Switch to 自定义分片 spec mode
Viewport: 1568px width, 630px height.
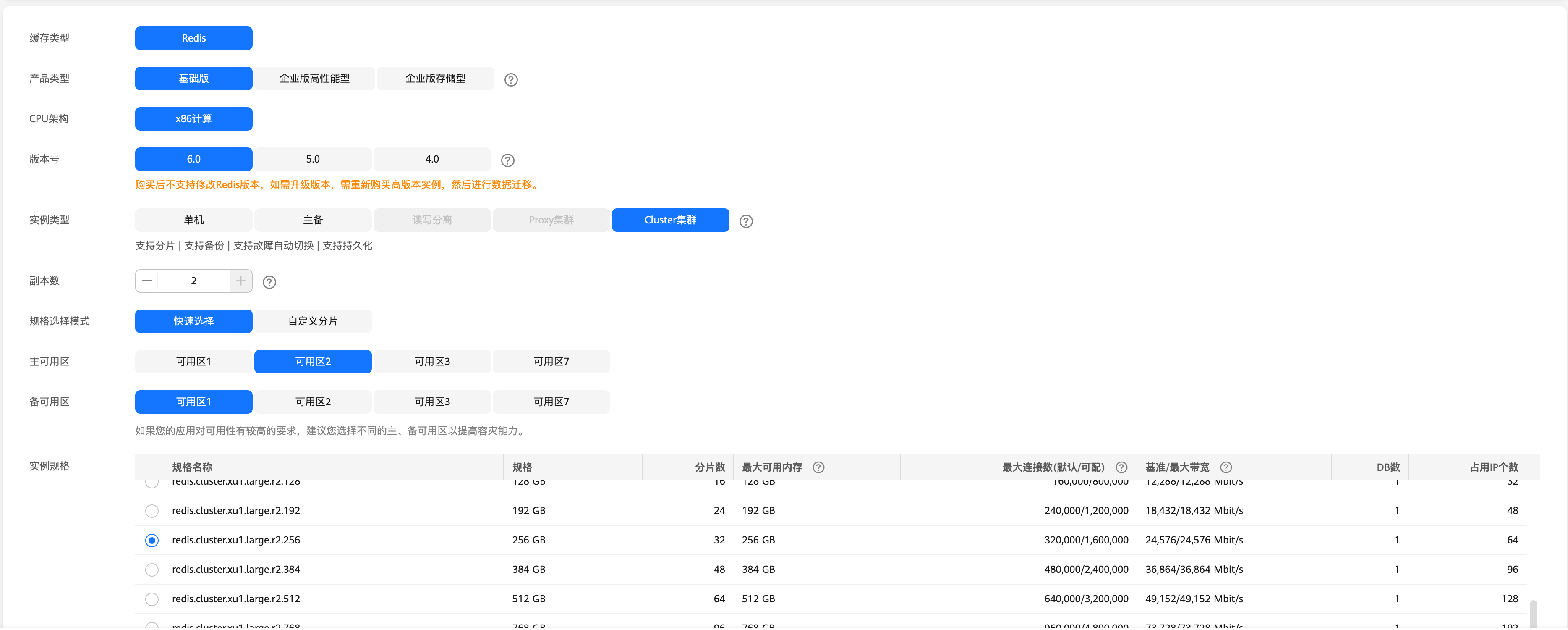point(313,321)
